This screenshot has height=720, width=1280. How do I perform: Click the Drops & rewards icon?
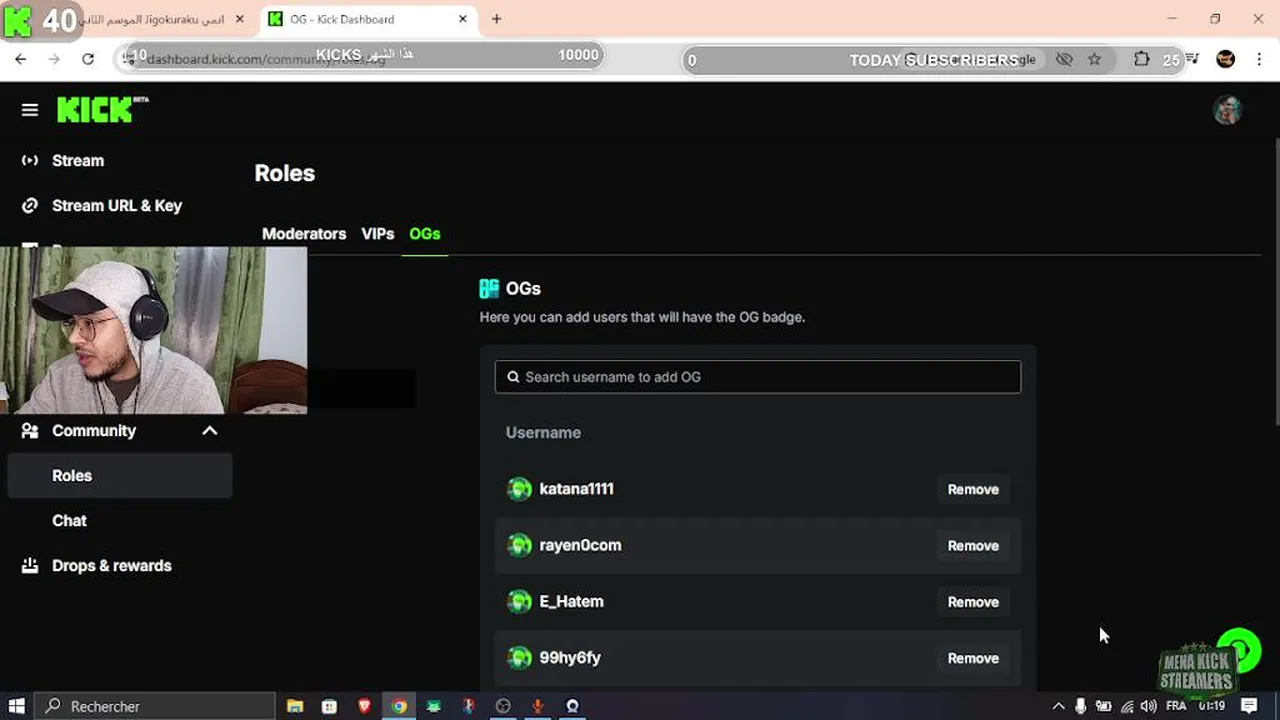click(x=30, y=565)
